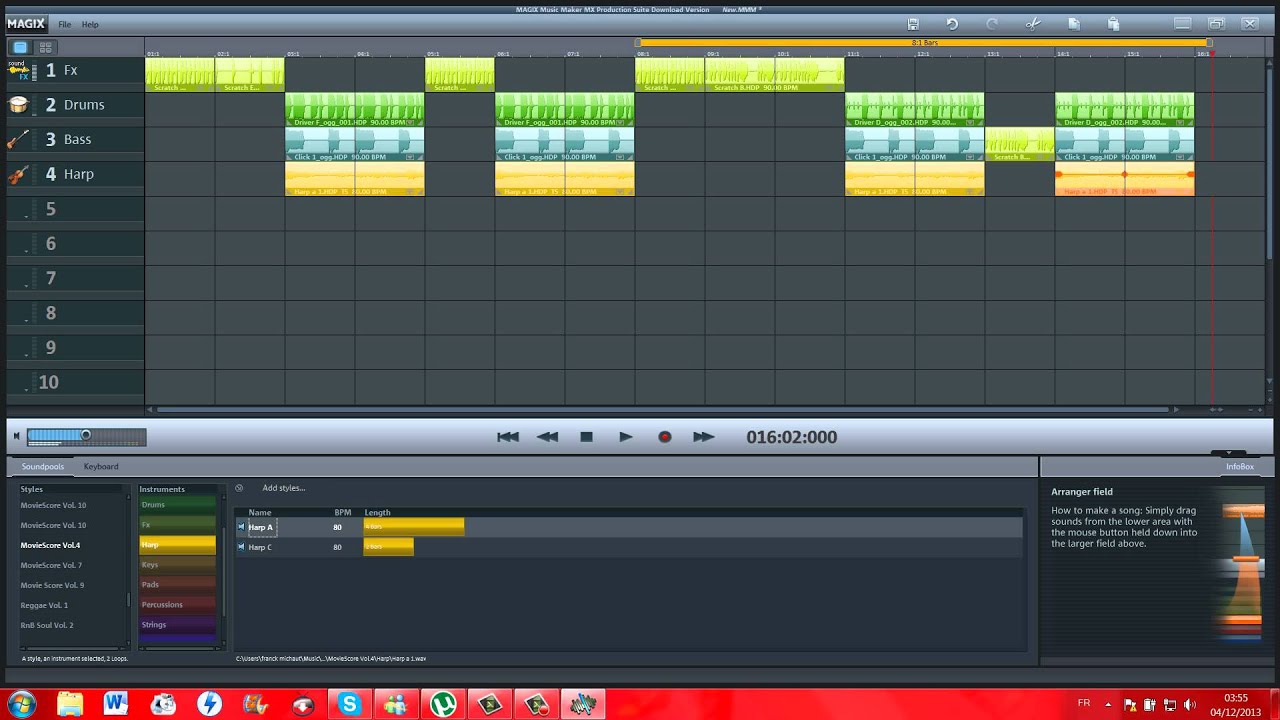The width and height of the screenshot is (1280, 720).
Task: Open the Help menu
Action: coord(90,24)
